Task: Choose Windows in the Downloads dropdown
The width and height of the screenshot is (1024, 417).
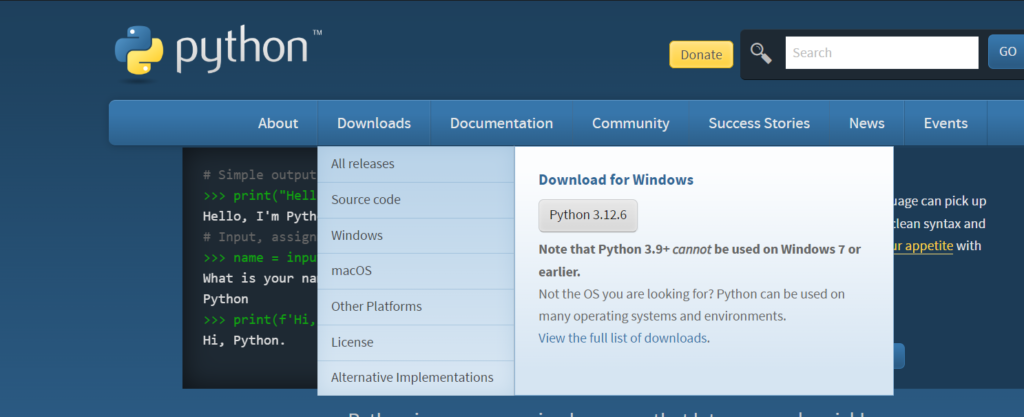Action: (x=416, y=236)
